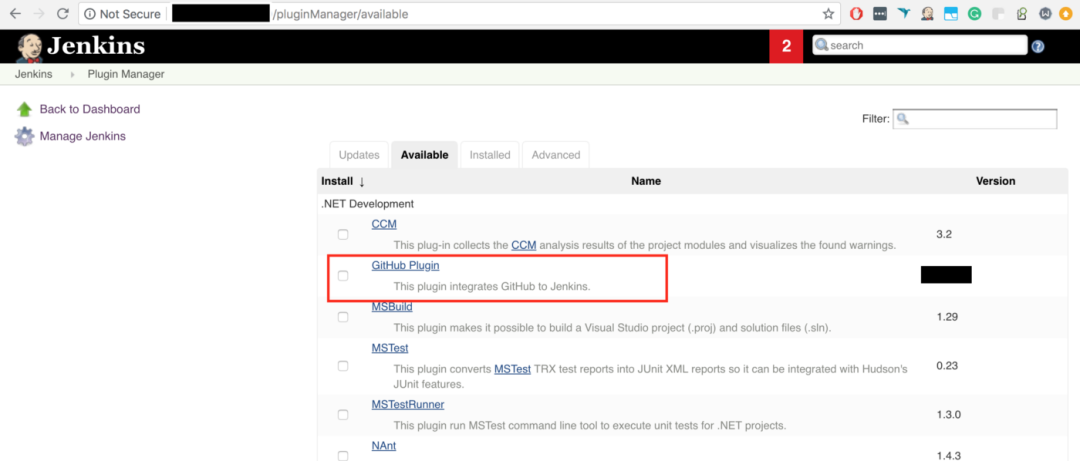Image resolution: width=1080 pixels, height=461 pixels.
Task: Focus the Filter input field
Action: 975,119
